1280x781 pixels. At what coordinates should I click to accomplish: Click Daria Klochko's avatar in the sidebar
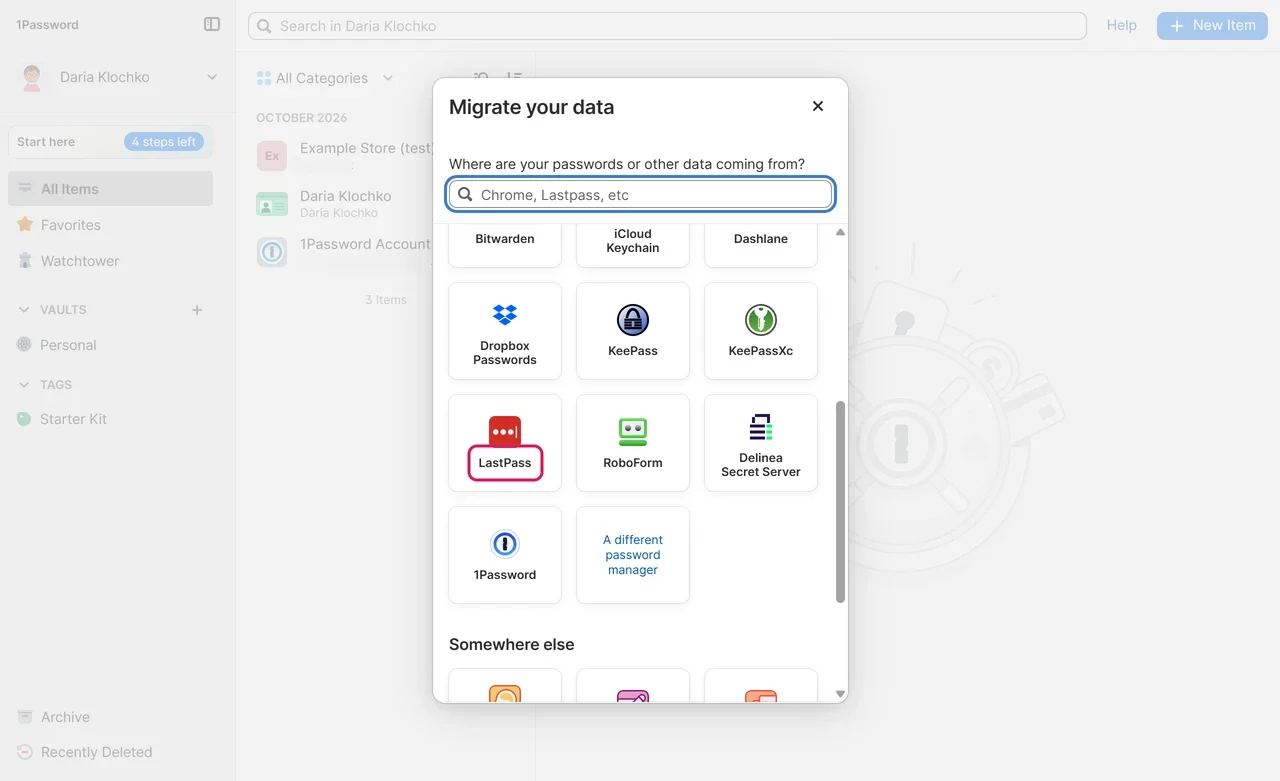[x=33, y=77]
